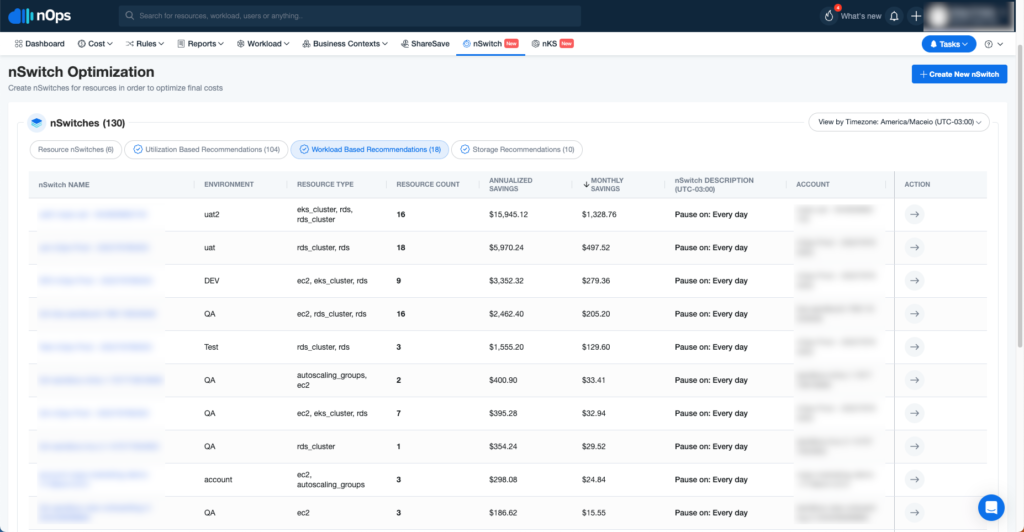Click the Environment column header
This screenshot has height=532, width=1024.
point(229,185)
